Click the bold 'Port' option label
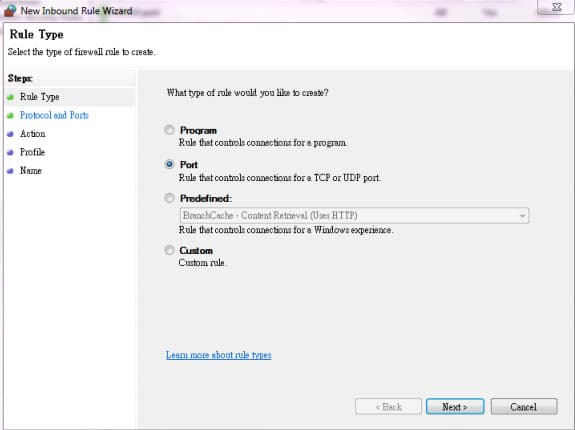The width and height of the screenshot is (575, 430). click(188, 165)
